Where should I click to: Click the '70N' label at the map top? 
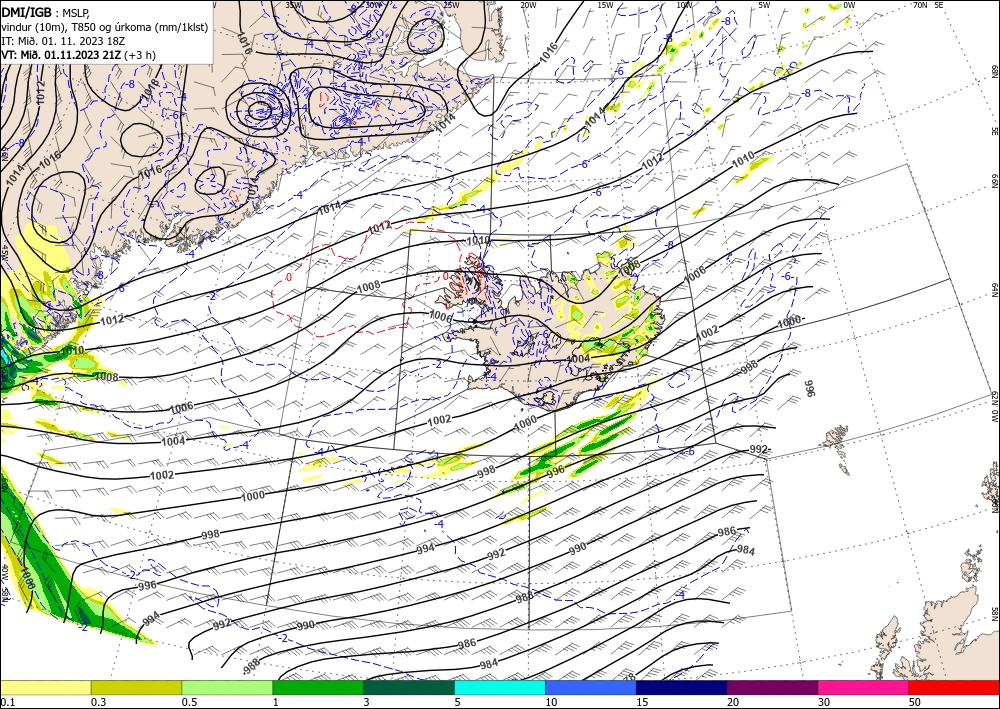pos(920,5)
